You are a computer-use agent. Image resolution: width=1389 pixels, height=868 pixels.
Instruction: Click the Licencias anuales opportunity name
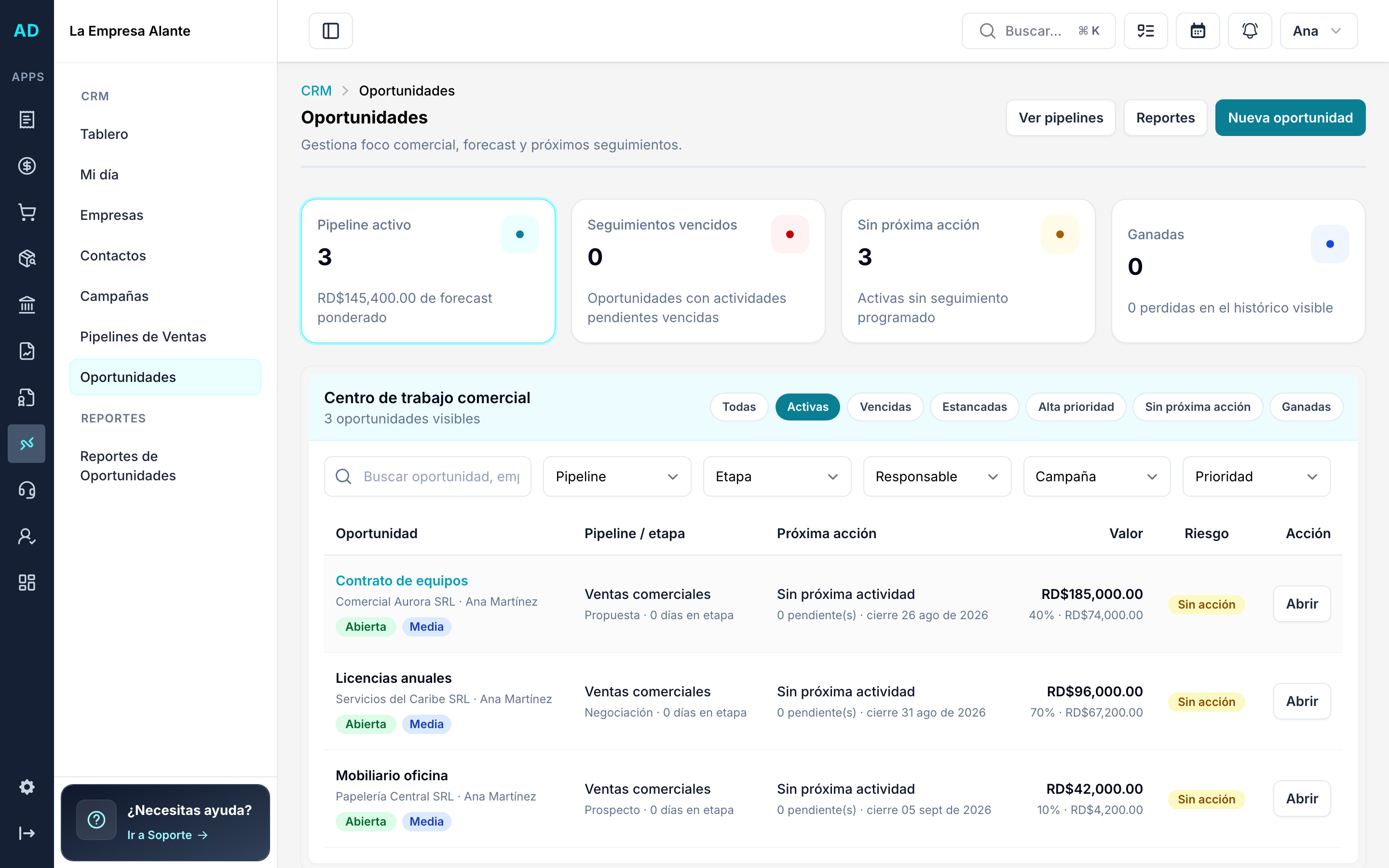tap(394, 678)
